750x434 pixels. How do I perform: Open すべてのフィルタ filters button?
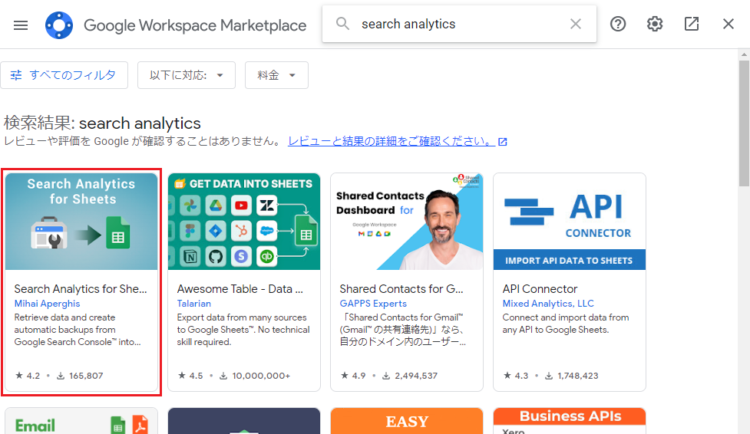[64, 75]
